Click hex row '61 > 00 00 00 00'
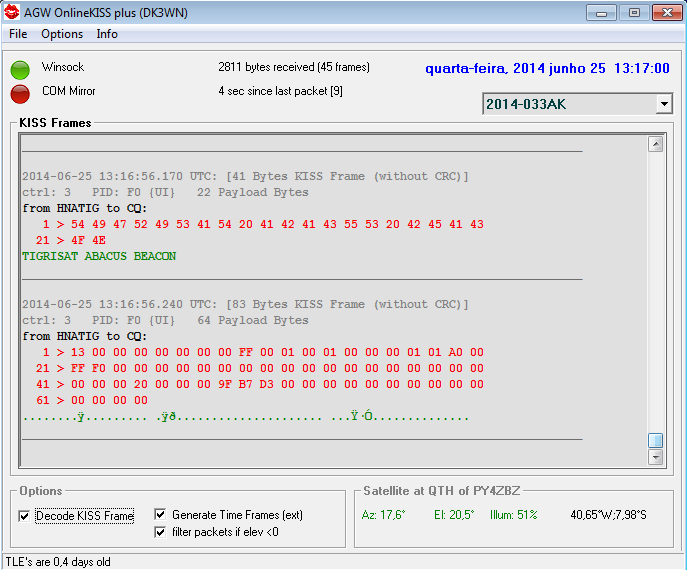The width and height of the screenshot is (687, 570). 92,400
